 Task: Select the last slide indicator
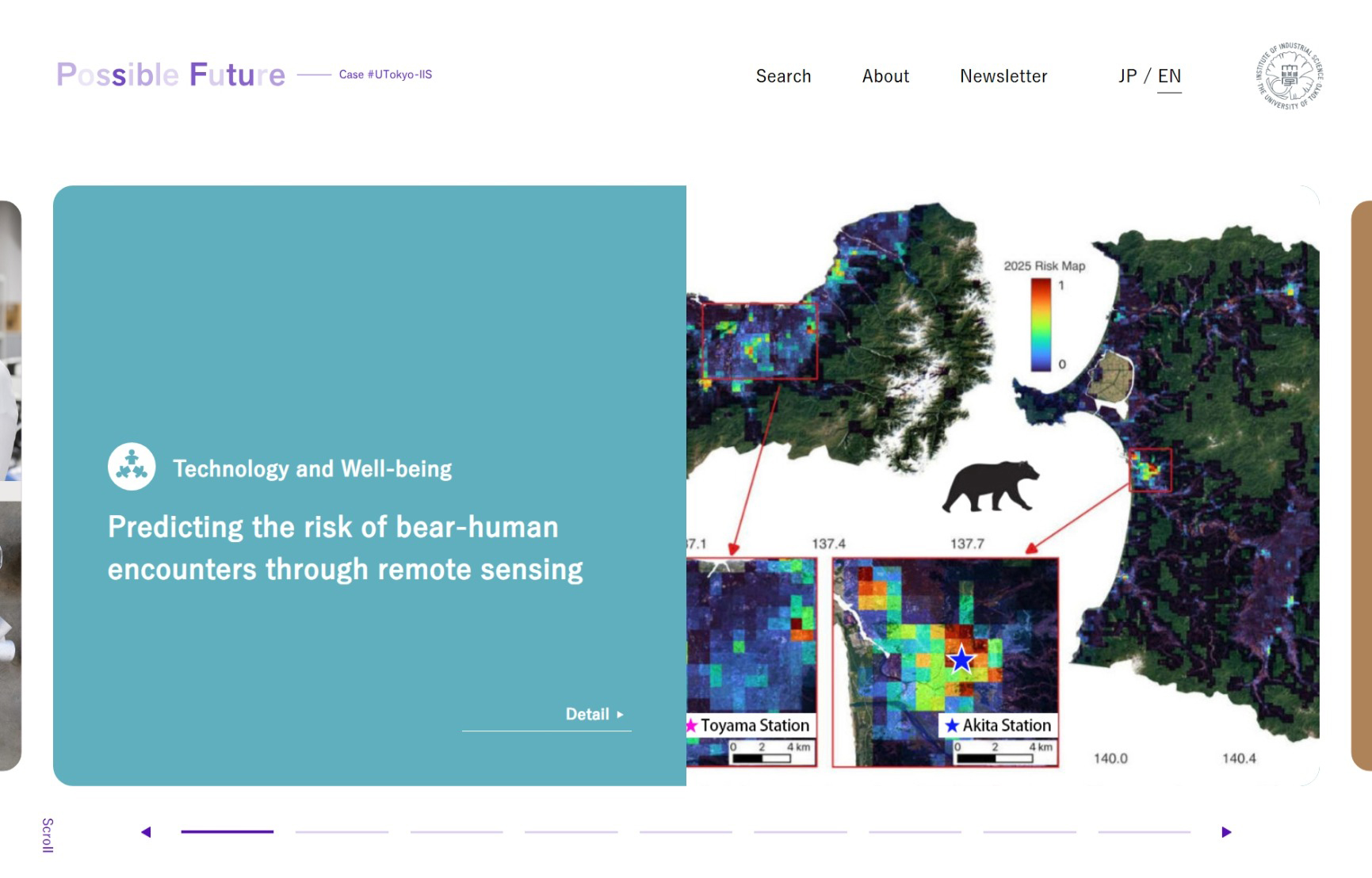coord(1144,832)
